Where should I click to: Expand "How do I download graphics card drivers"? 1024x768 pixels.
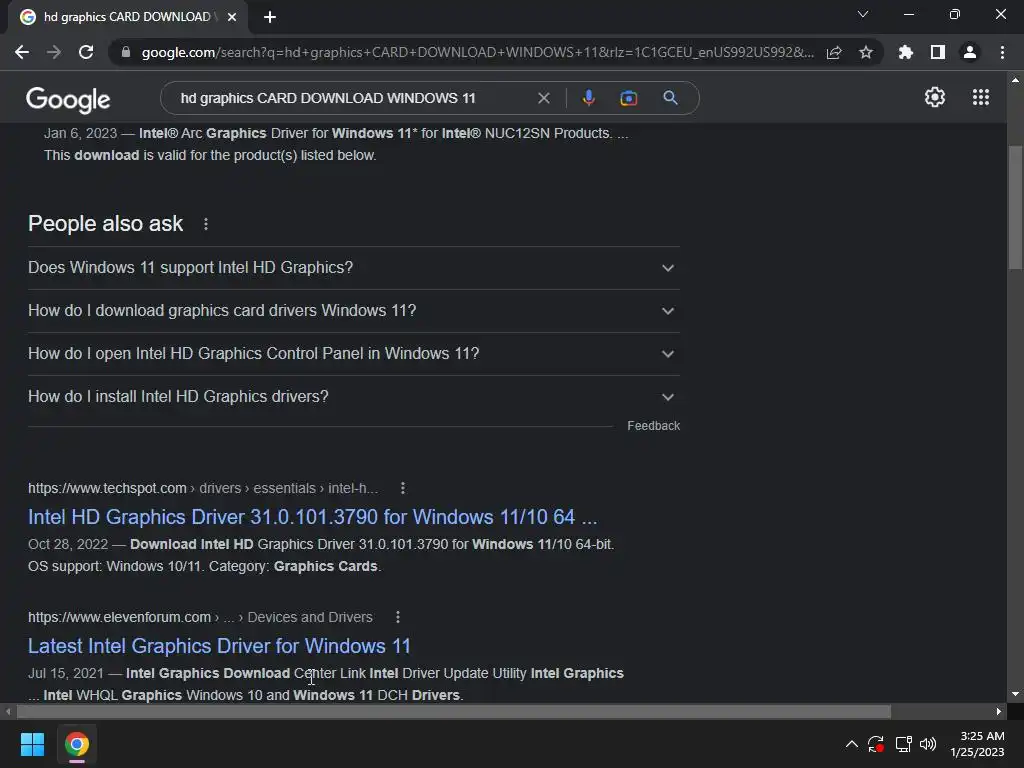pos(354,311)
